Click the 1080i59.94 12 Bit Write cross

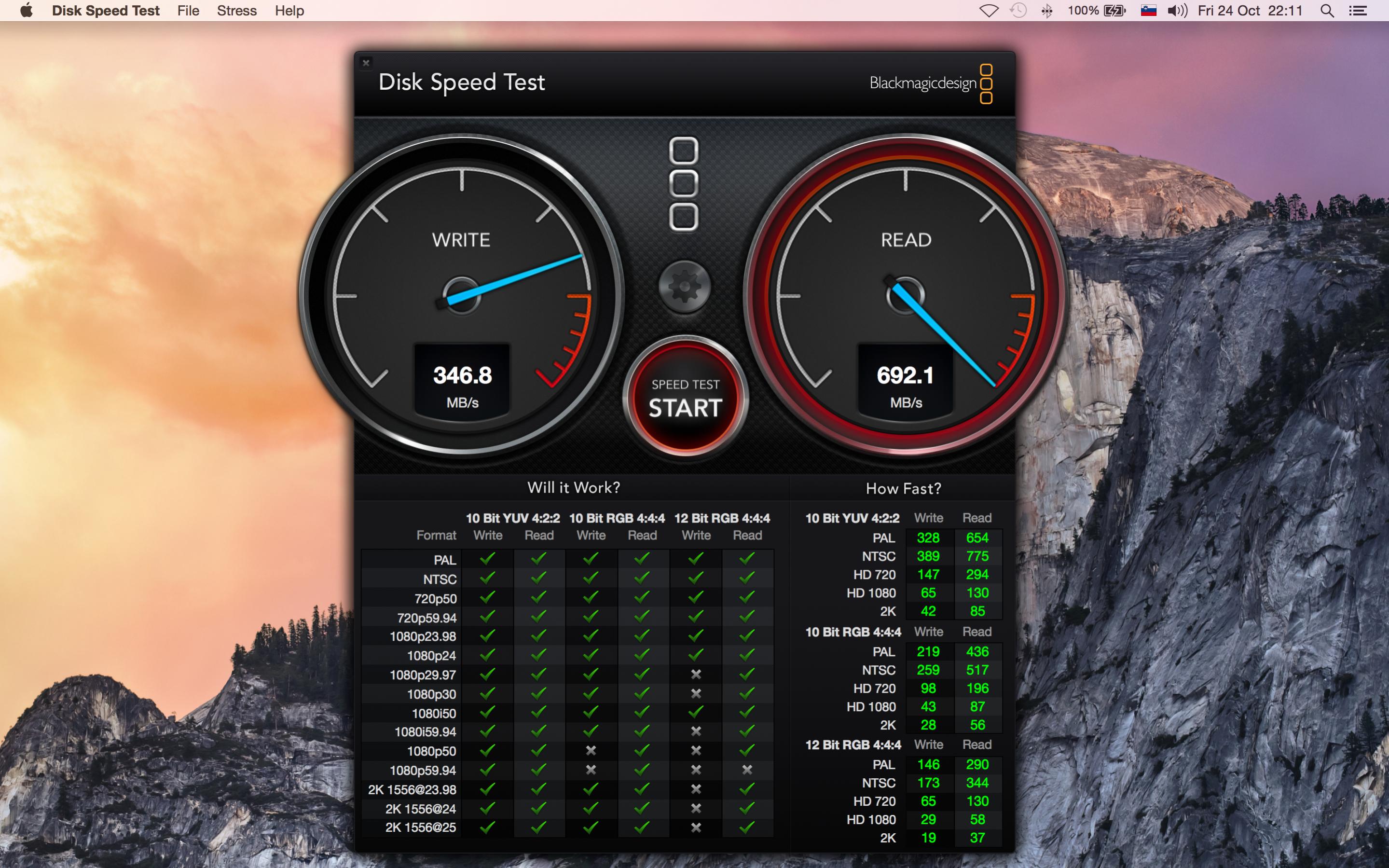coord(696,731)
